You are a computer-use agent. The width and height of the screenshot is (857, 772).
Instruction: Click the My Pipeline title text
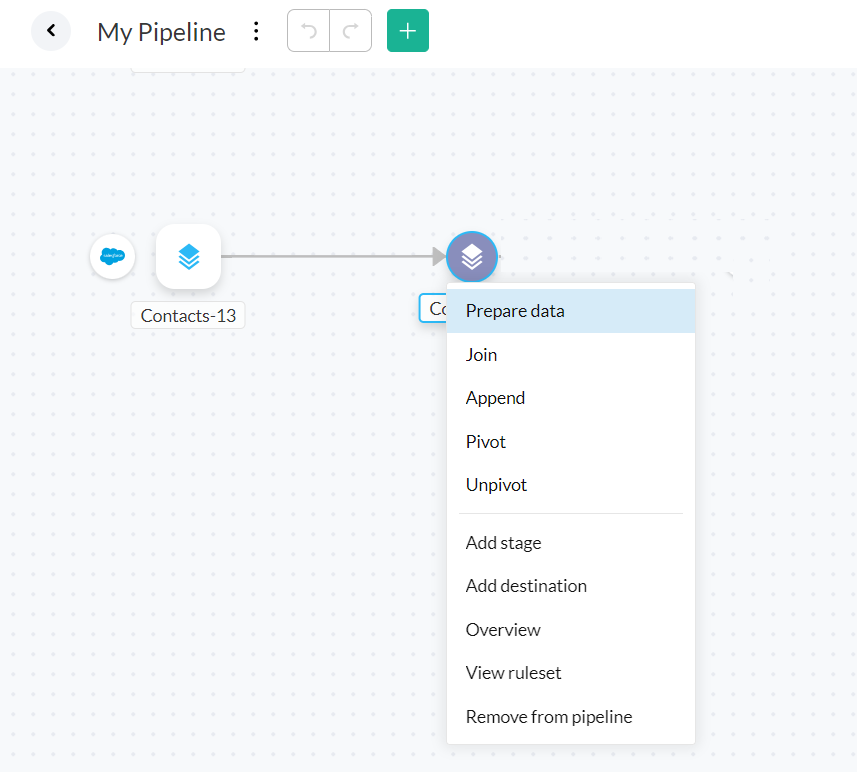click(161, 32)
